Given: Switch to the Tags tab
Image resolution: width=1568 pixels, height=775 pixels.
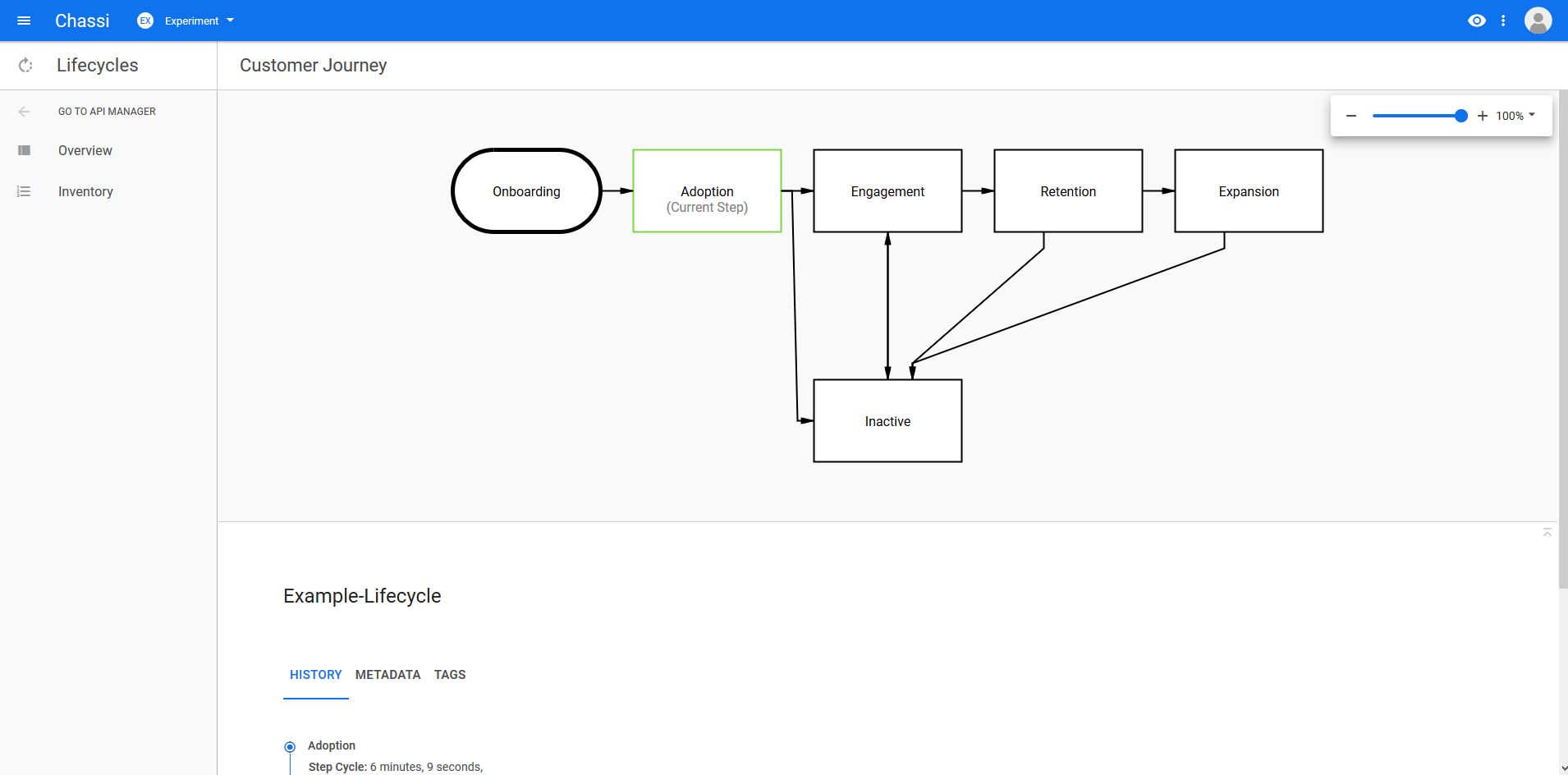Looking at the screenshot, I should (450, 675).
